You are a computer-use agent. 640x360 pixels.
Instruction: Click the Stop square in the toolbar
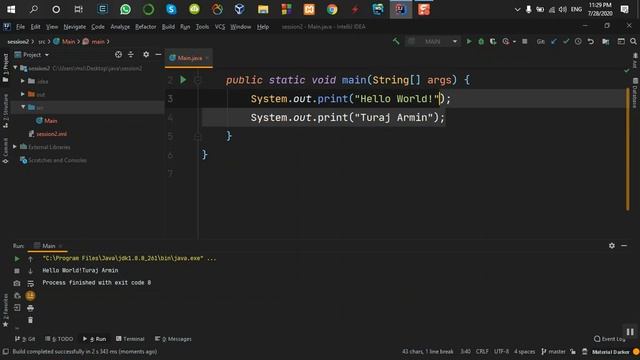tap(525, 41)
